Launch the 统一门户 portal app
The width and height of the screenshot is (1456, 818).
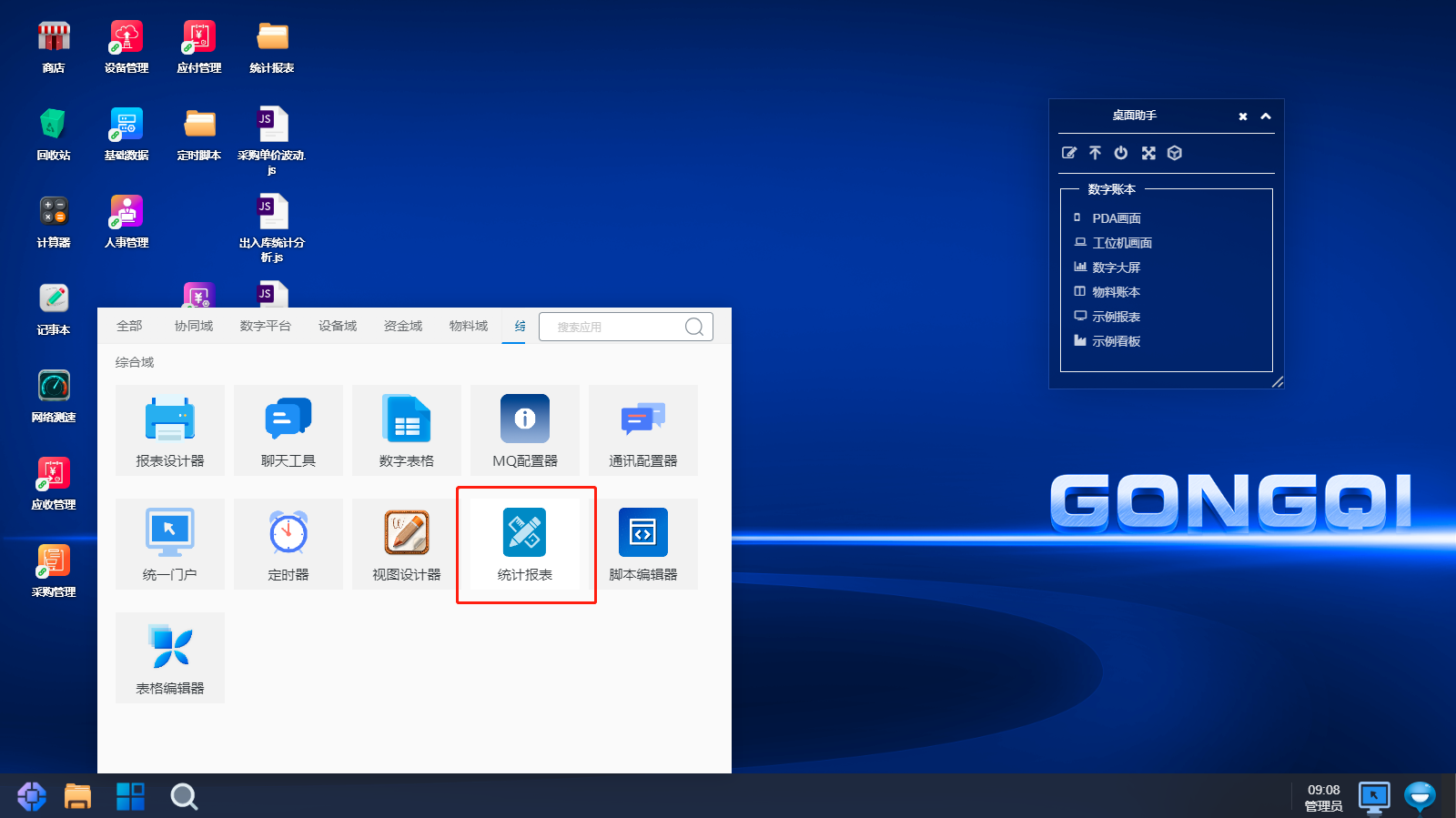point(170,544)
